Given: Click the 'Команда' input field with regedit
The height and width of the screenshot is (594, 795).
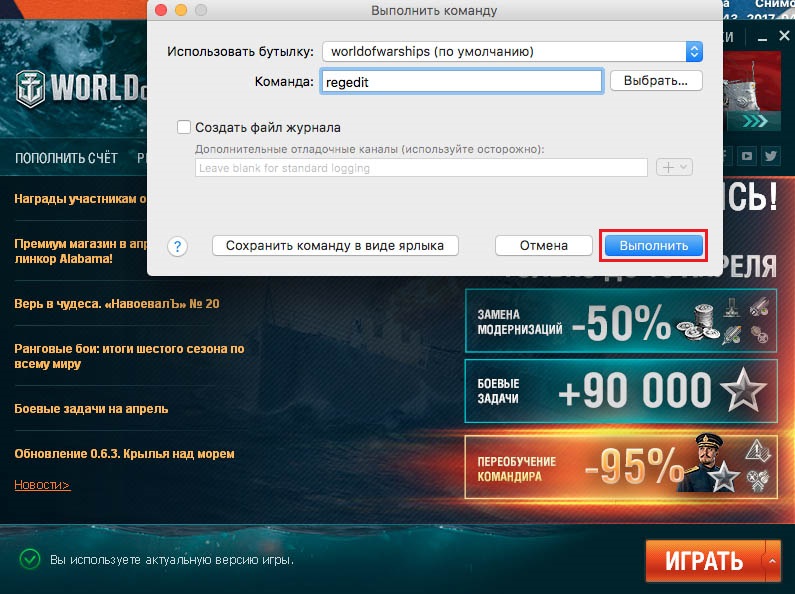Looking at the screenshot, I should 461,82.
